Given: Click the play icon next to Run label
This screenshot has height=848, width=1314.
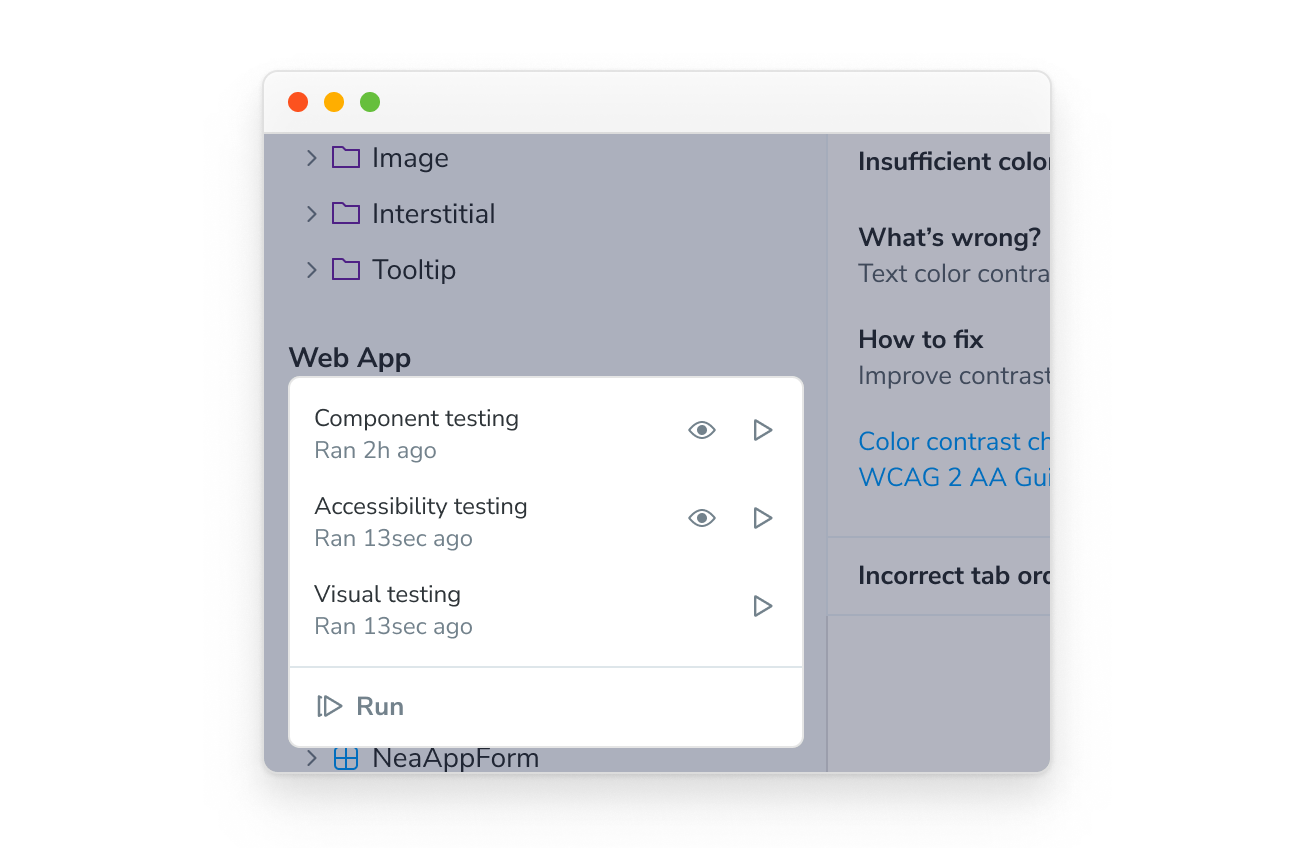Looking at the screenshot, I should pyautogui.click(x=329, y=706).
